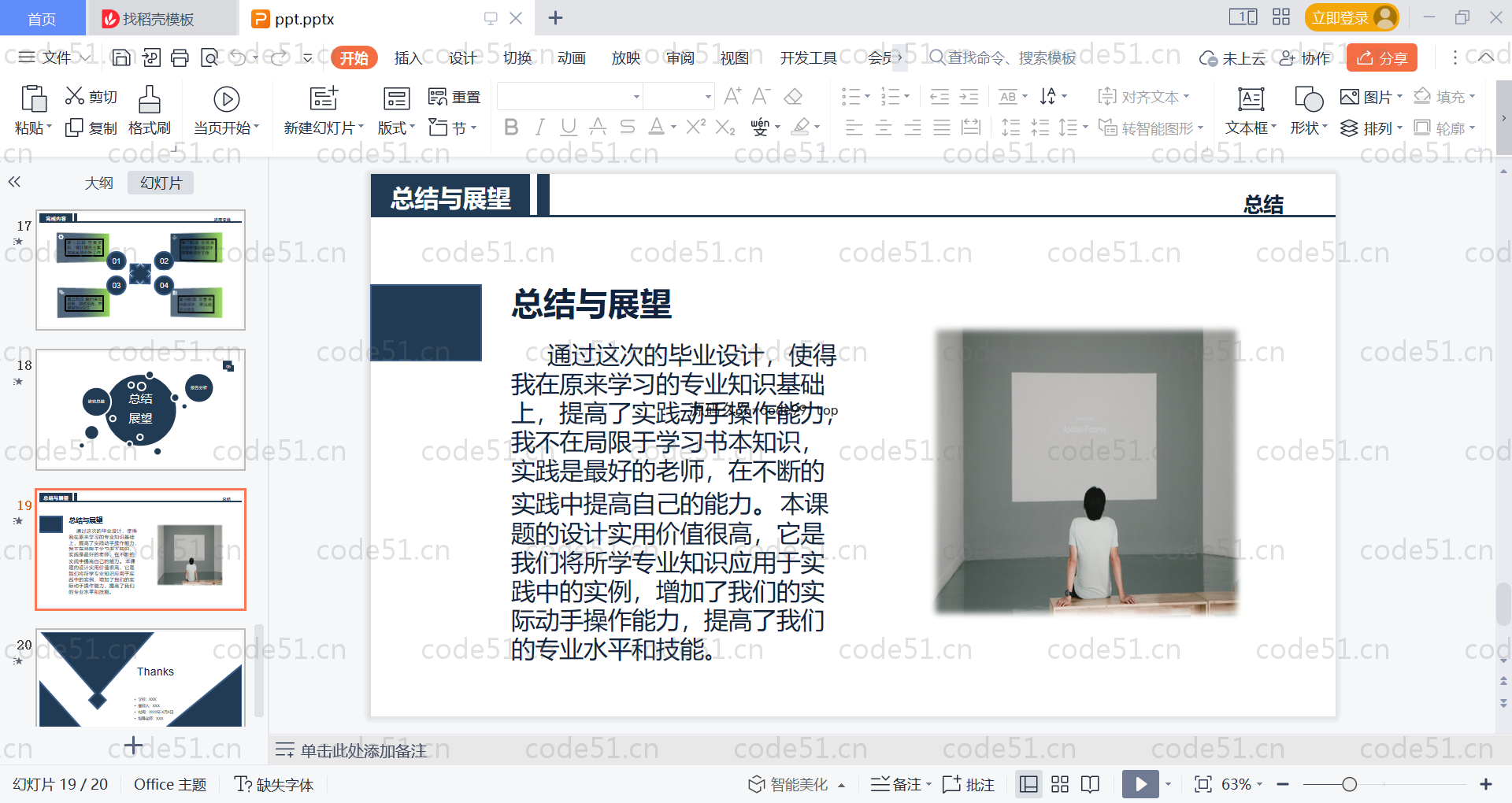Screen dimensions: 1512x803
Task: Insert a Text Box (文本框)
Action: coord(1251,110)
